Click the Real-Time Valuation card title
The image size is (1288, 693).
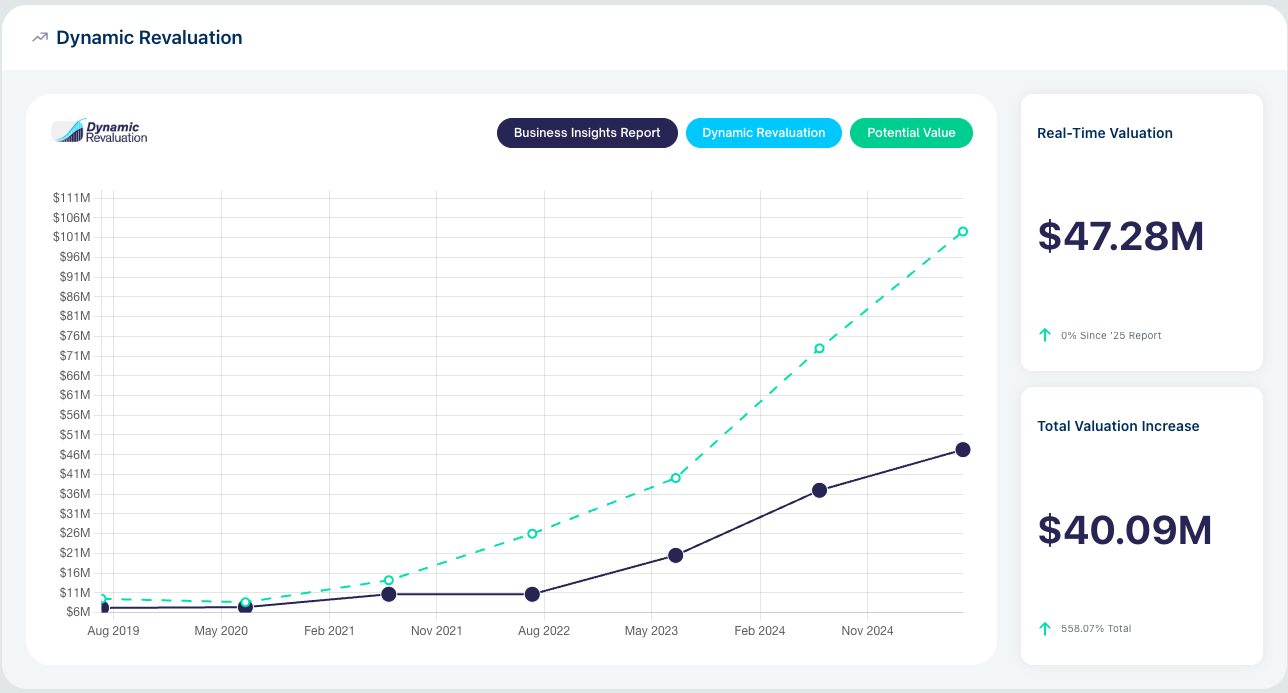click(x=1105, y=133)
